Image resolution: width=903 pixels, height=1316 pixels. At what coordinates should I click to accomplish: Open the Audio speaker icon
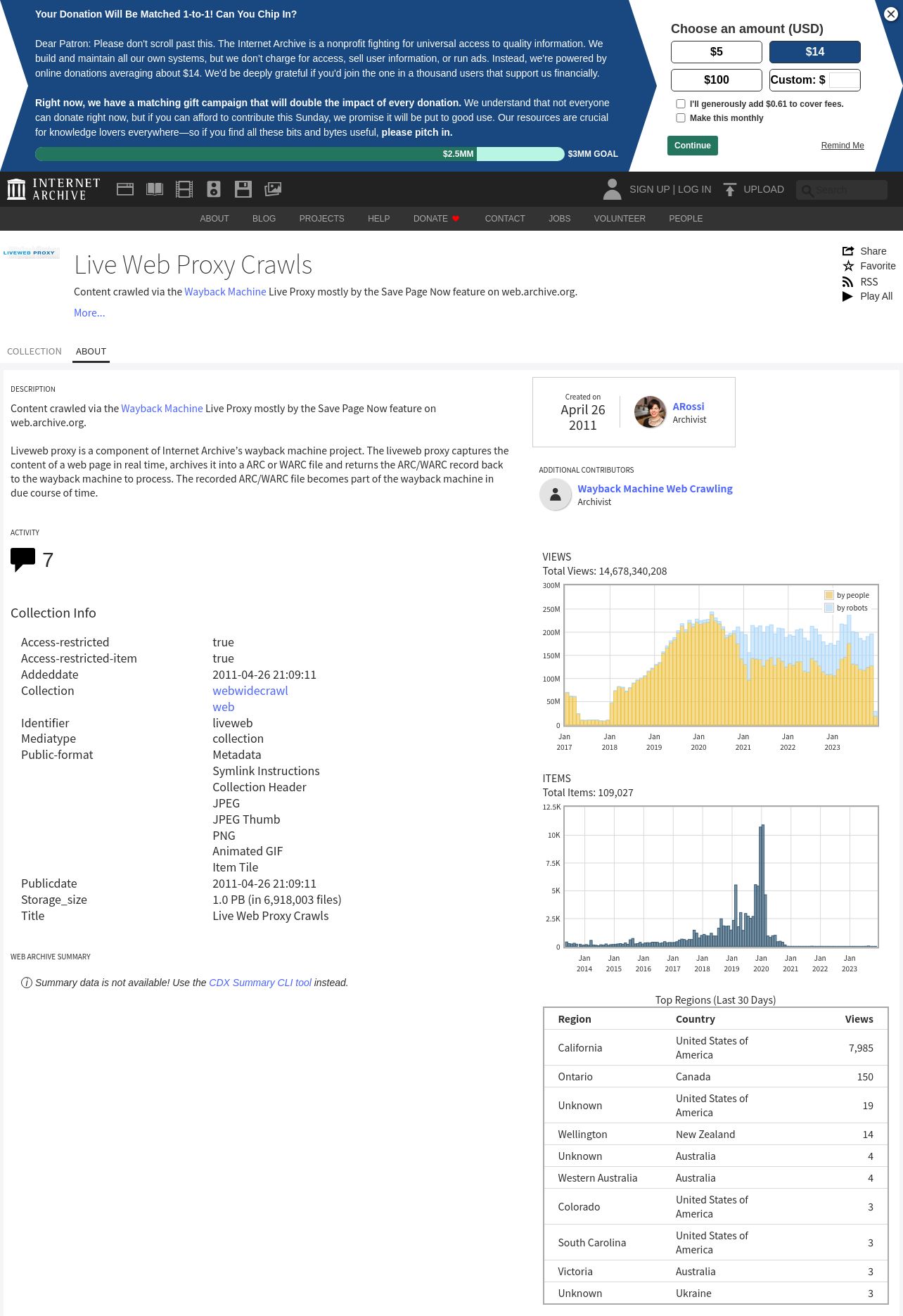point(214,189)
